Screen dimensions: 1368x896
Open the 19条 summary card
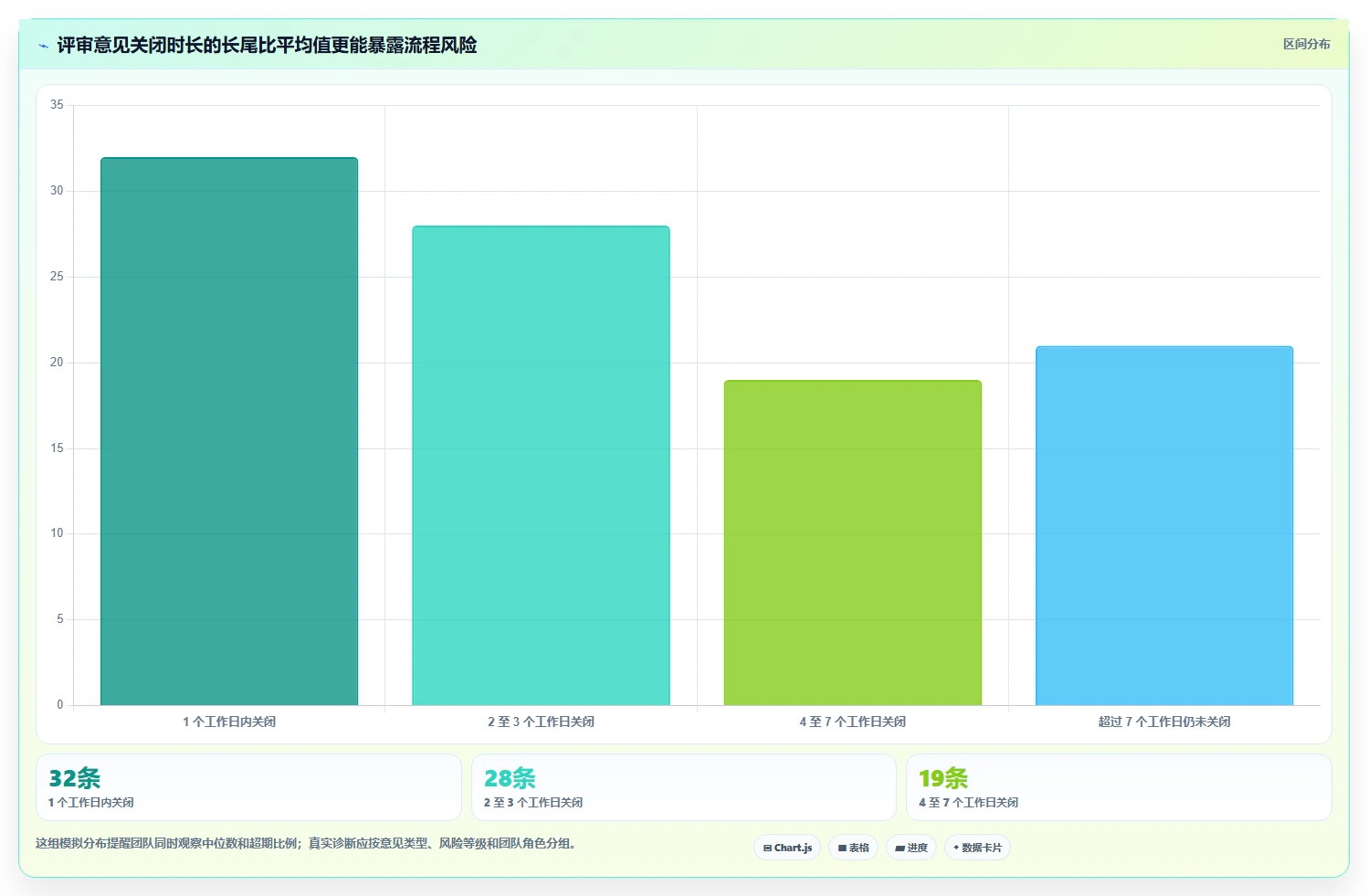[1119, 787]
